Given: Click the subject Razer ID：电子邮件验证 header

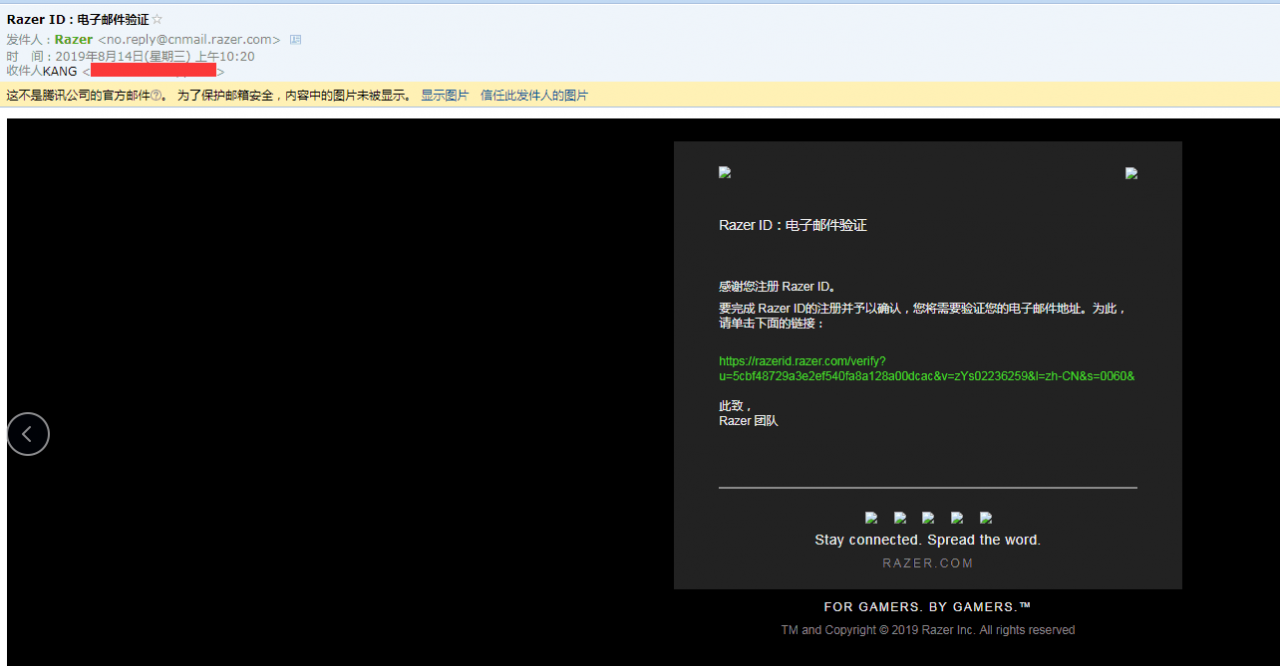Looking at the screenshot, I should click(76, 20).
